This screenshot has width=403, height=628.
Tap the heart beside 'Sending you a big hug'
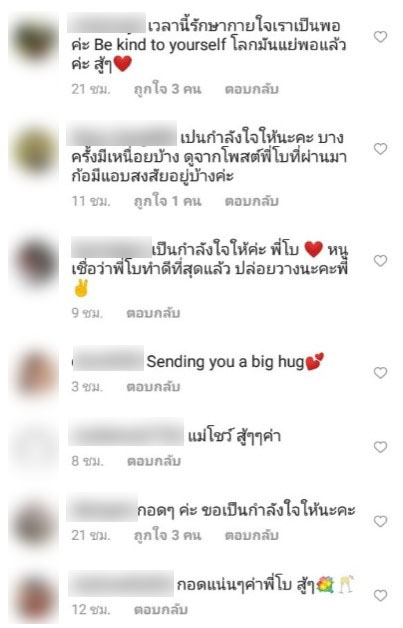[x=380, y=373]
